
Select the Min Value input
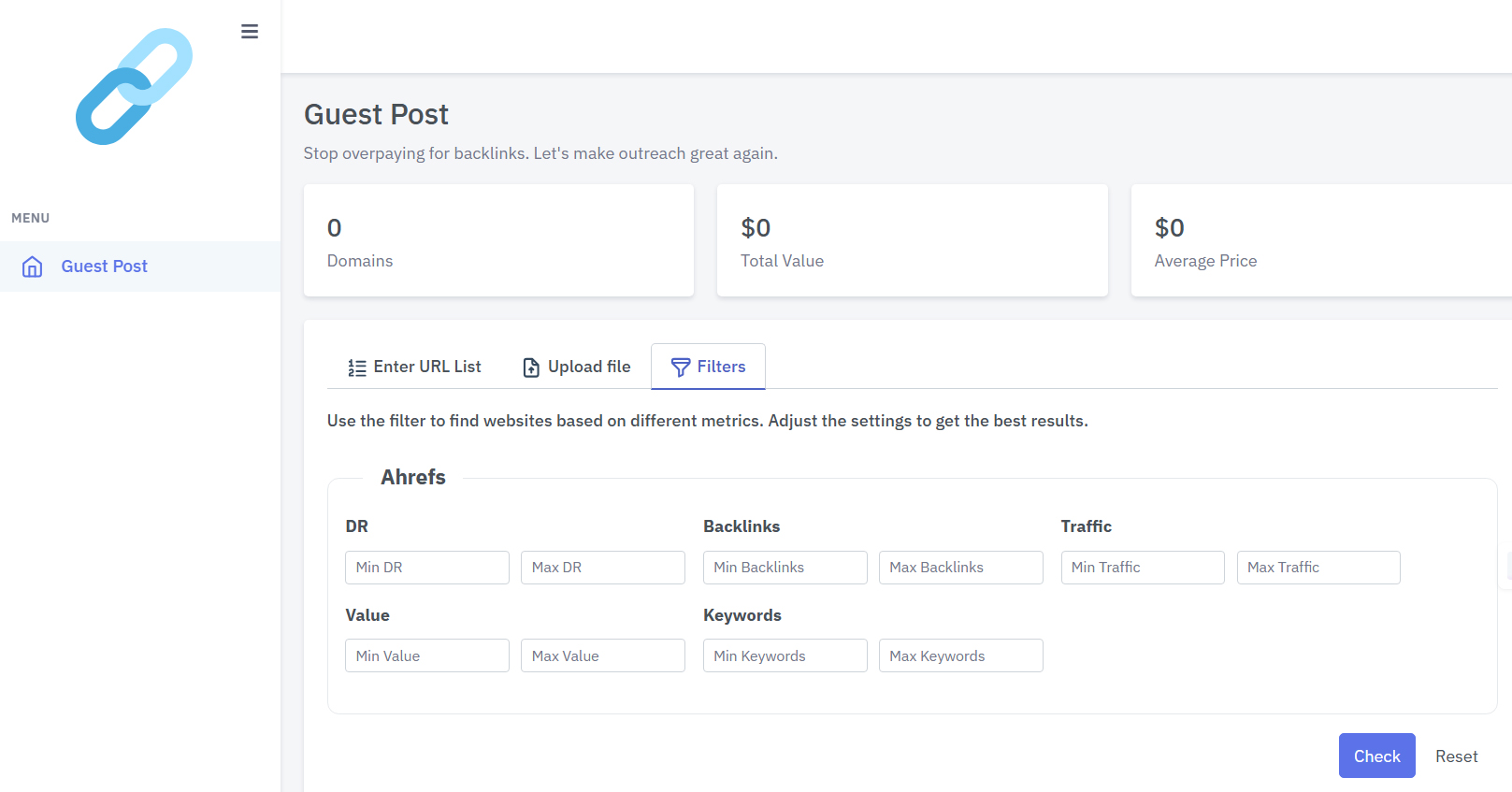pyautogui.click(x=426, y=655)
